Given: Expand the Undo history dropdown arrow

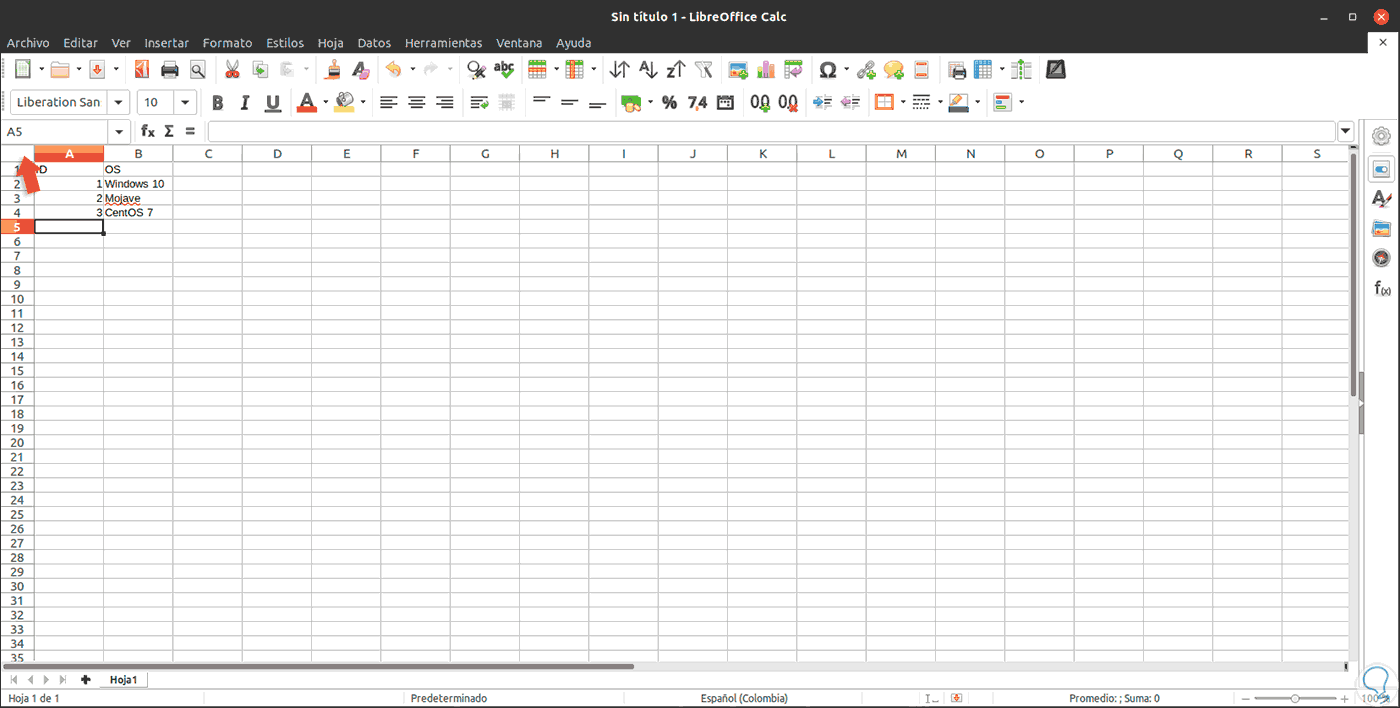Looking at the screenshot, I should 413,70.
